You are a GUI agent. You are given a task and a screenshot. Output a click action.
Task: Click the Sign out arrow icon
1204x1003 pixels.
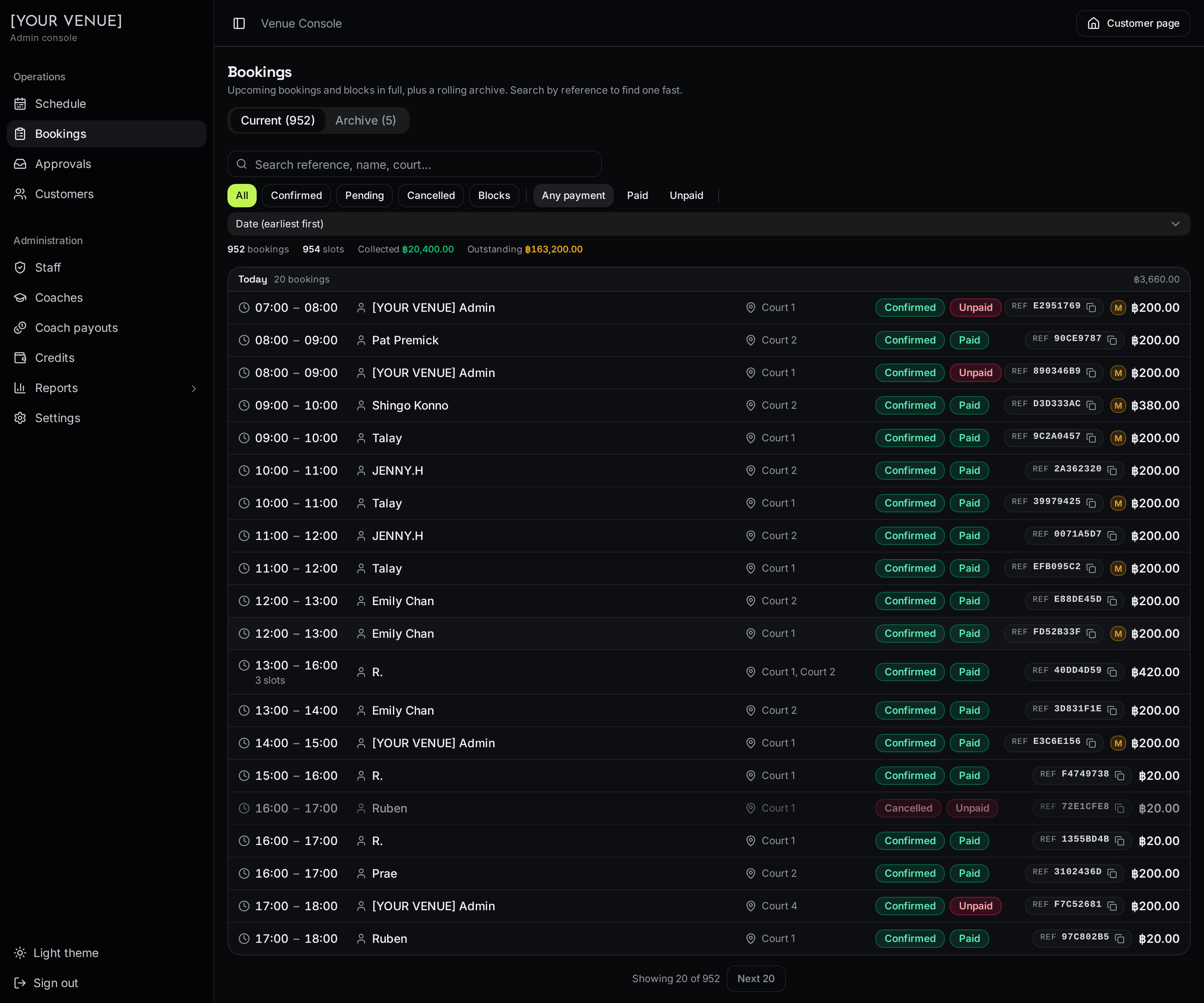tap(20, 983)
